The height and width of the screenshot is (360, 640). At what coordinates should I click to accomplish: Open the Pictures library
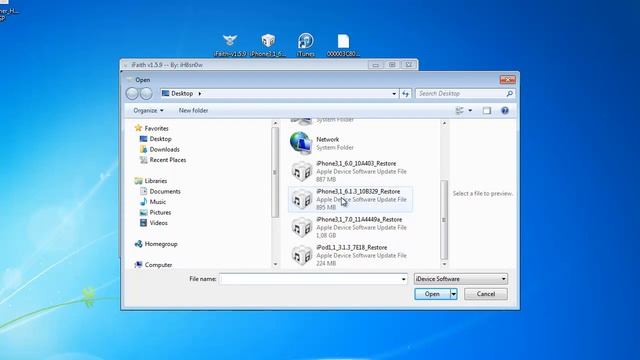(x=155, y=213)
